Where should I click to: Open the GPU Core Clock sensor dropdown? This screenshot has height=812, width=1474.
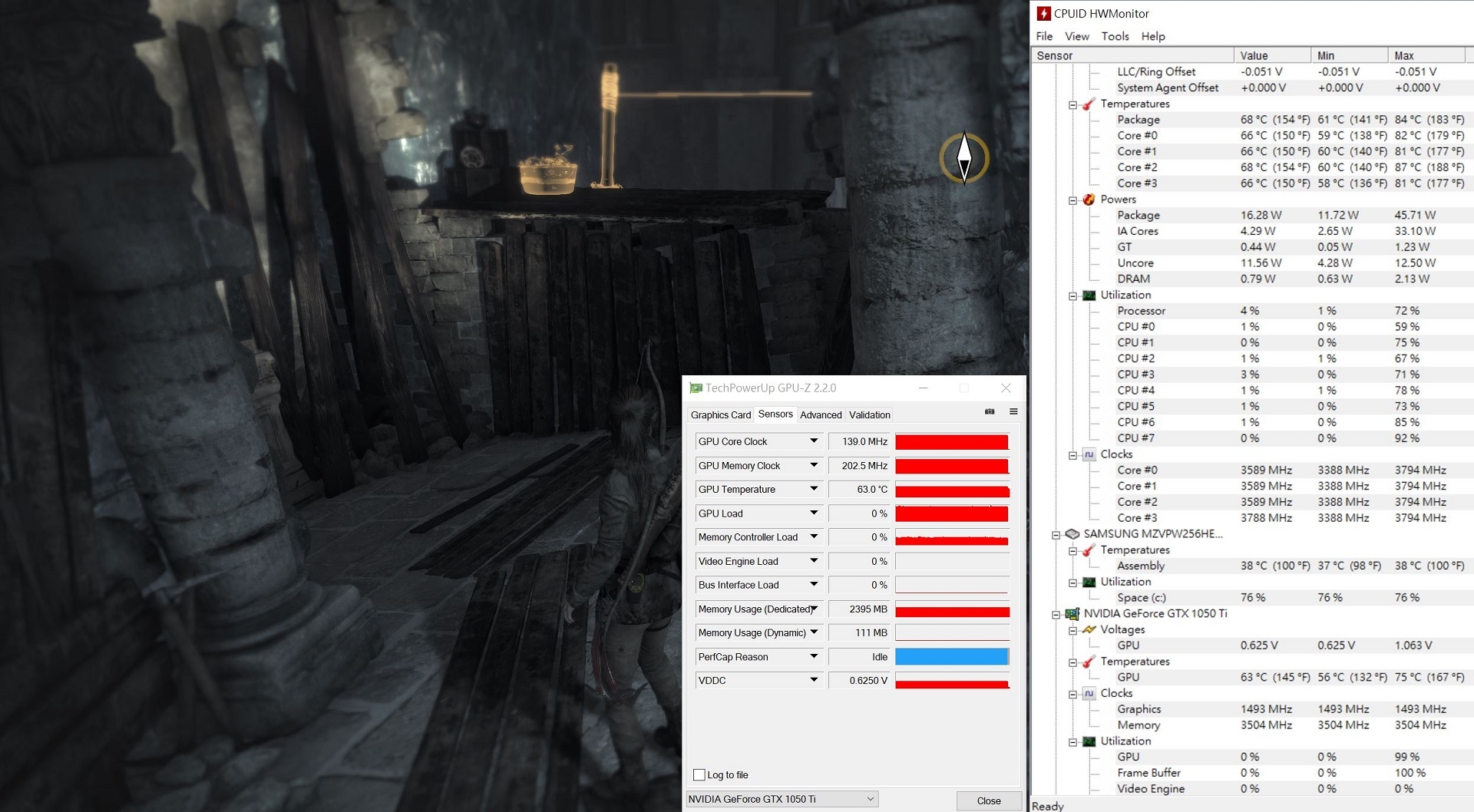[814, 441]
